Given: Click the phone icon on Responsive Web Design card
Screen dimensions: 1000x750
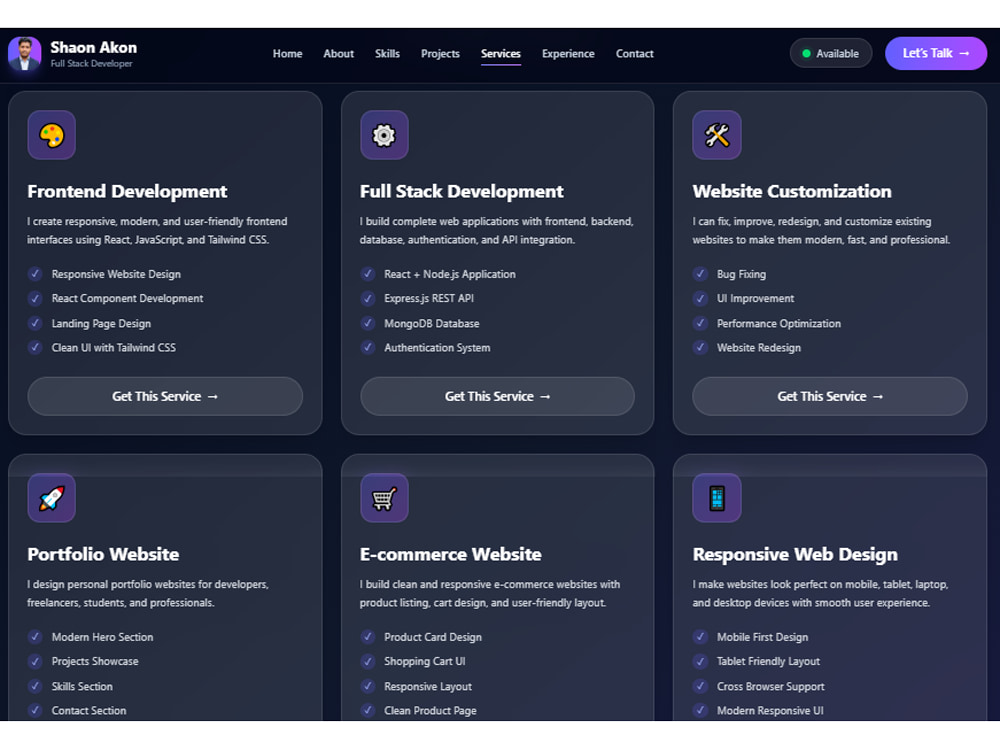Looking at the screenshot, I should point(717,498).
